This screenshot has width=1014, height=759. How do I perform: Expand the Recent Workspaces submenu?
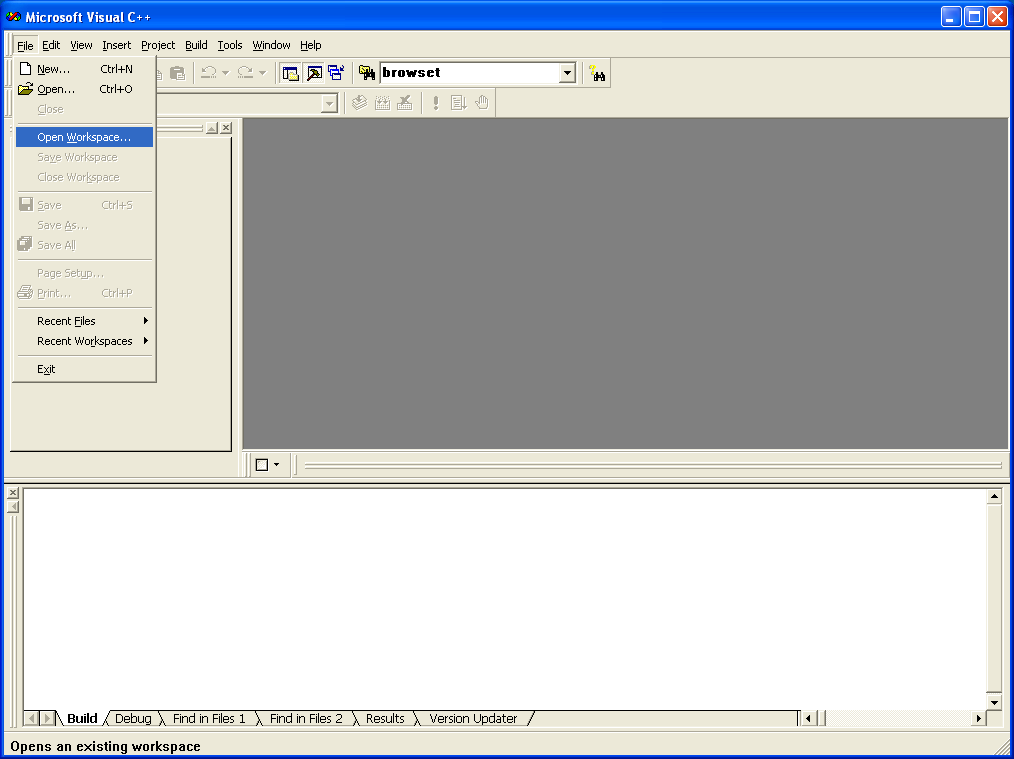(x=84, y=341)
